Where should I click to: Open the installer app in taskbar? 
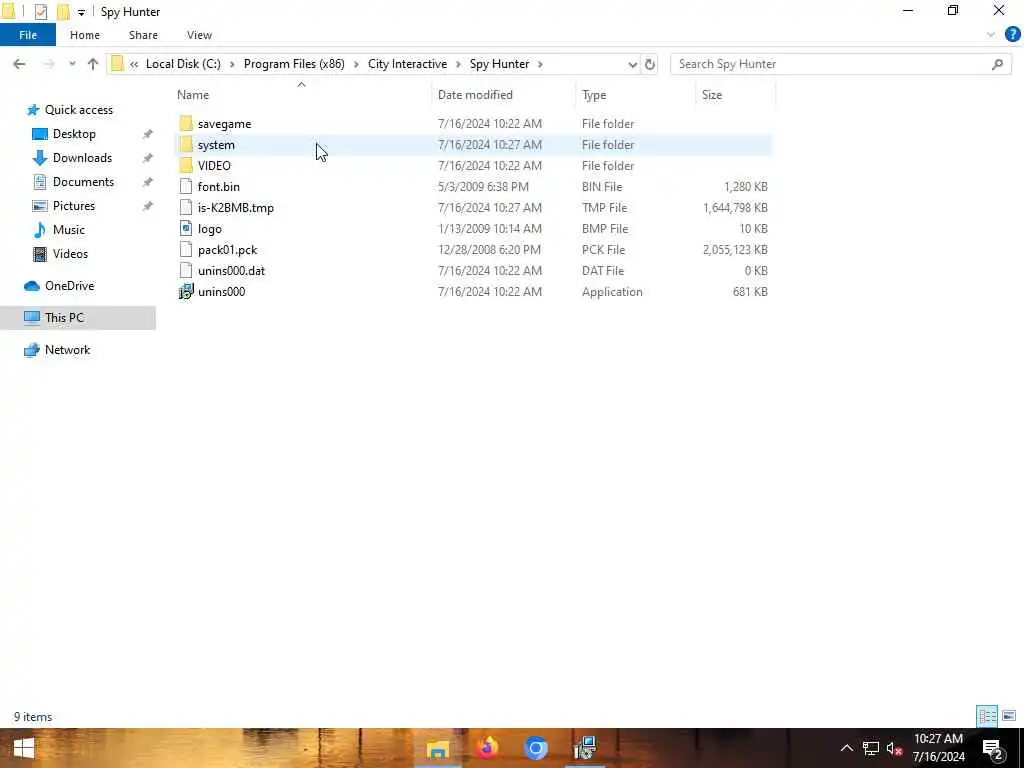585,748
